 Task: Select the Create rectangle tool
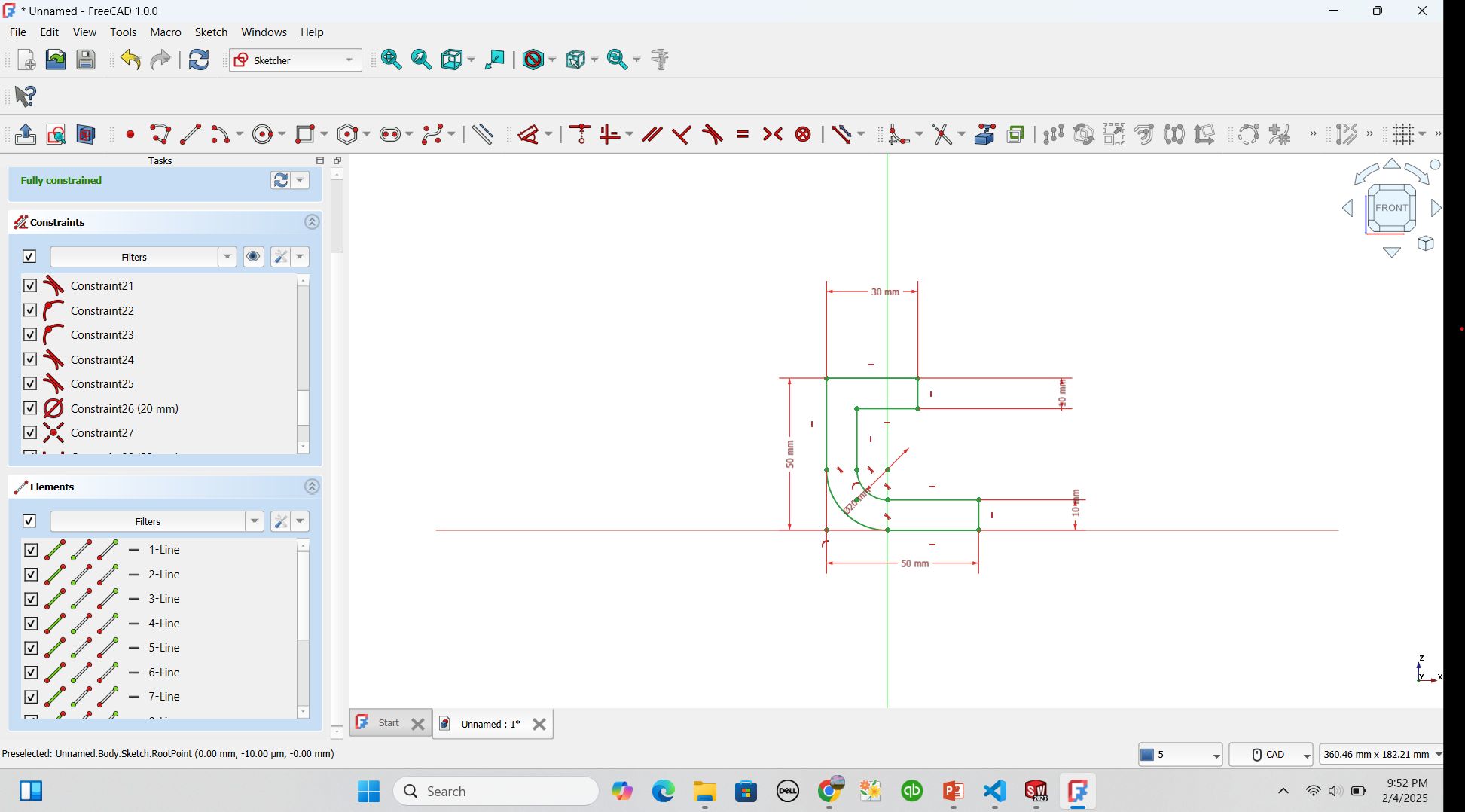pyautogui.click(x=305, y=135)
